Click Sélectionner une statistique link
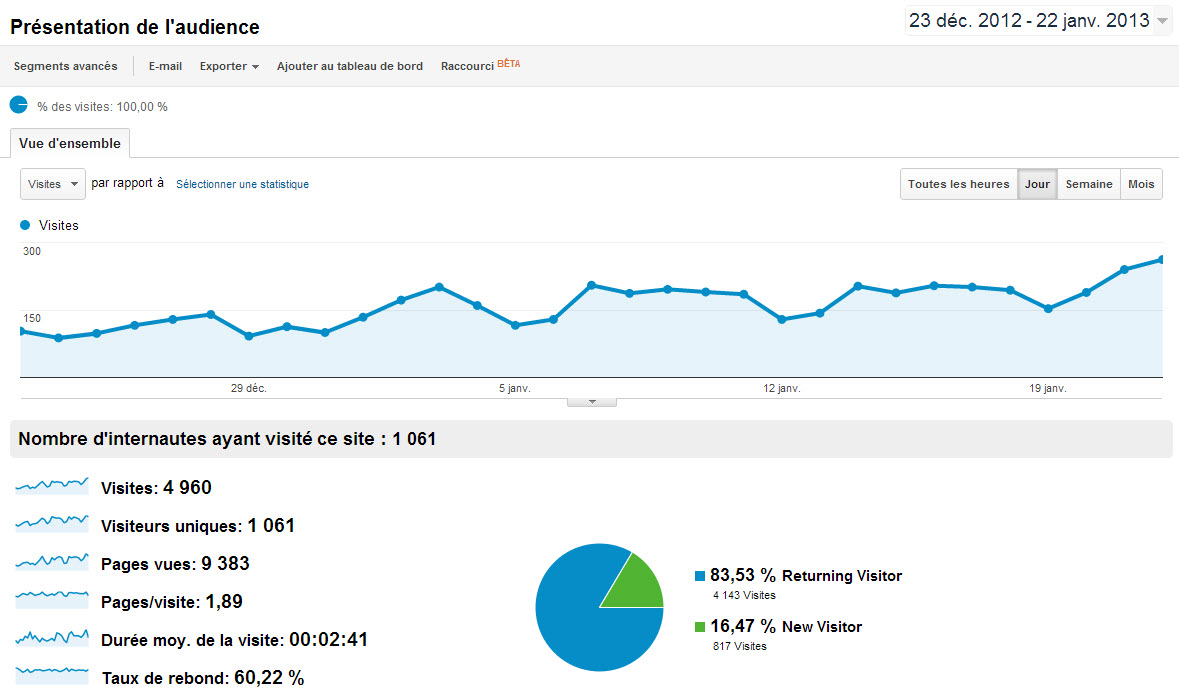The width and height of the screenshot is (1179, 697). coord(242,184)
